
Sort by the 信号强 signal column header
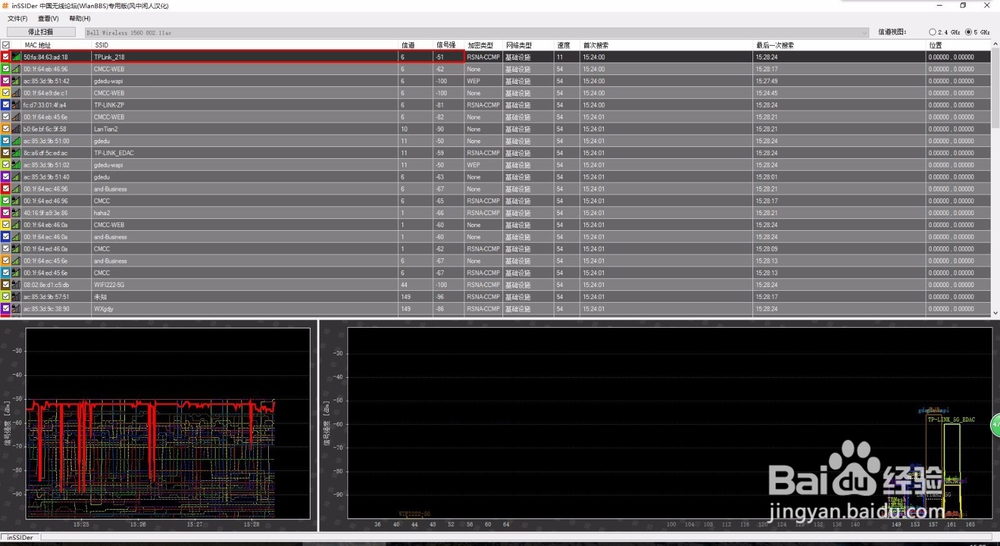(448, 45)
